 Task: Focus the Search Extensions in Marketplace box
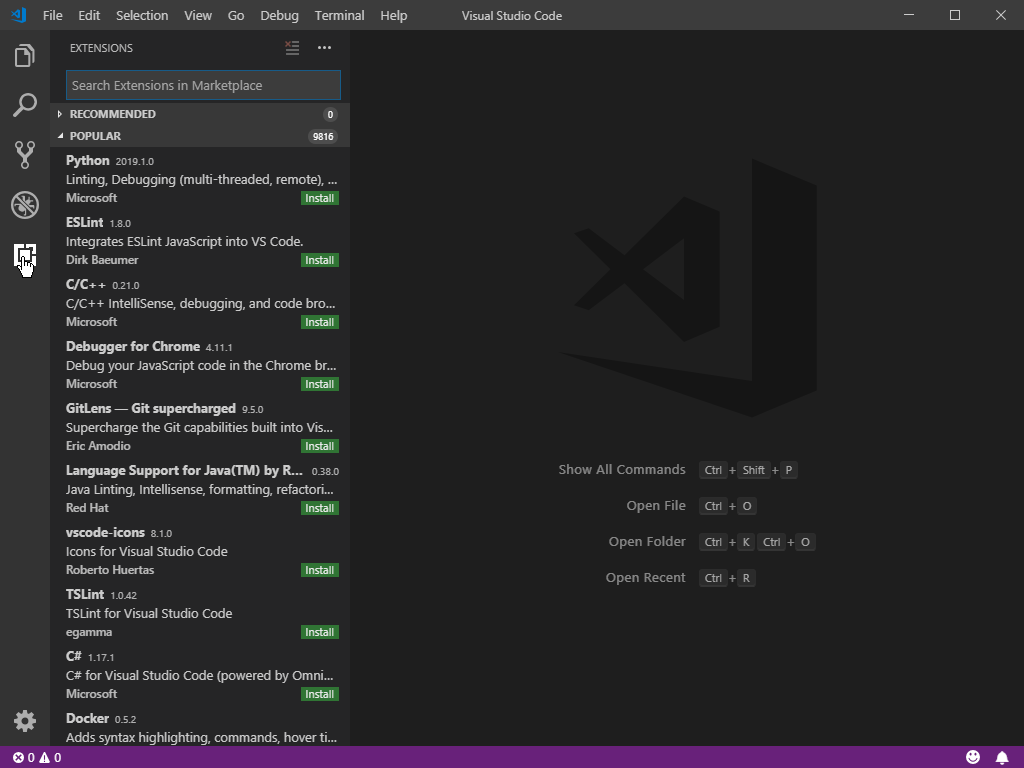pyautogui.click(x=203, y=85)
